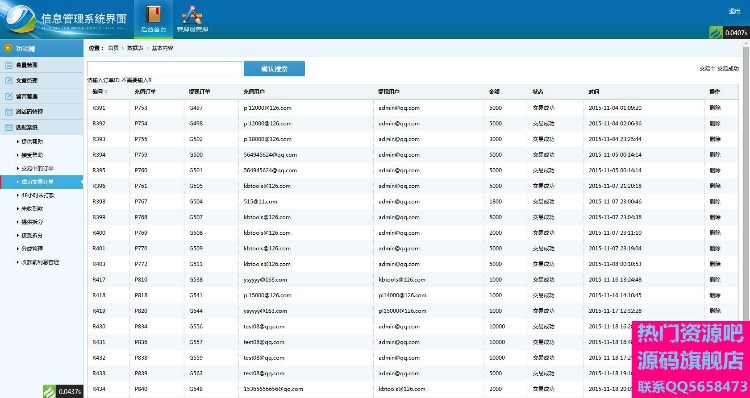Click admin@qq.com in the R391 row
750x398 pixels.
click(x=399, y=108)
